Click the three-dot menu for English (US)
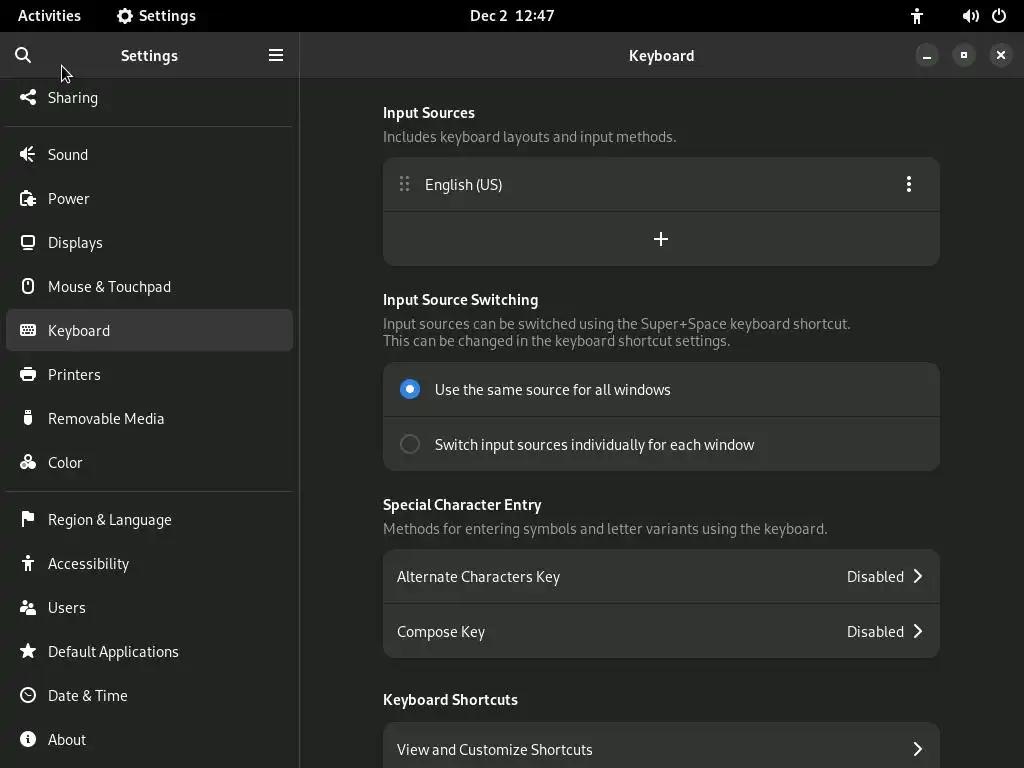This screenshot has width=1024, height=768. [x=908, y=184]
